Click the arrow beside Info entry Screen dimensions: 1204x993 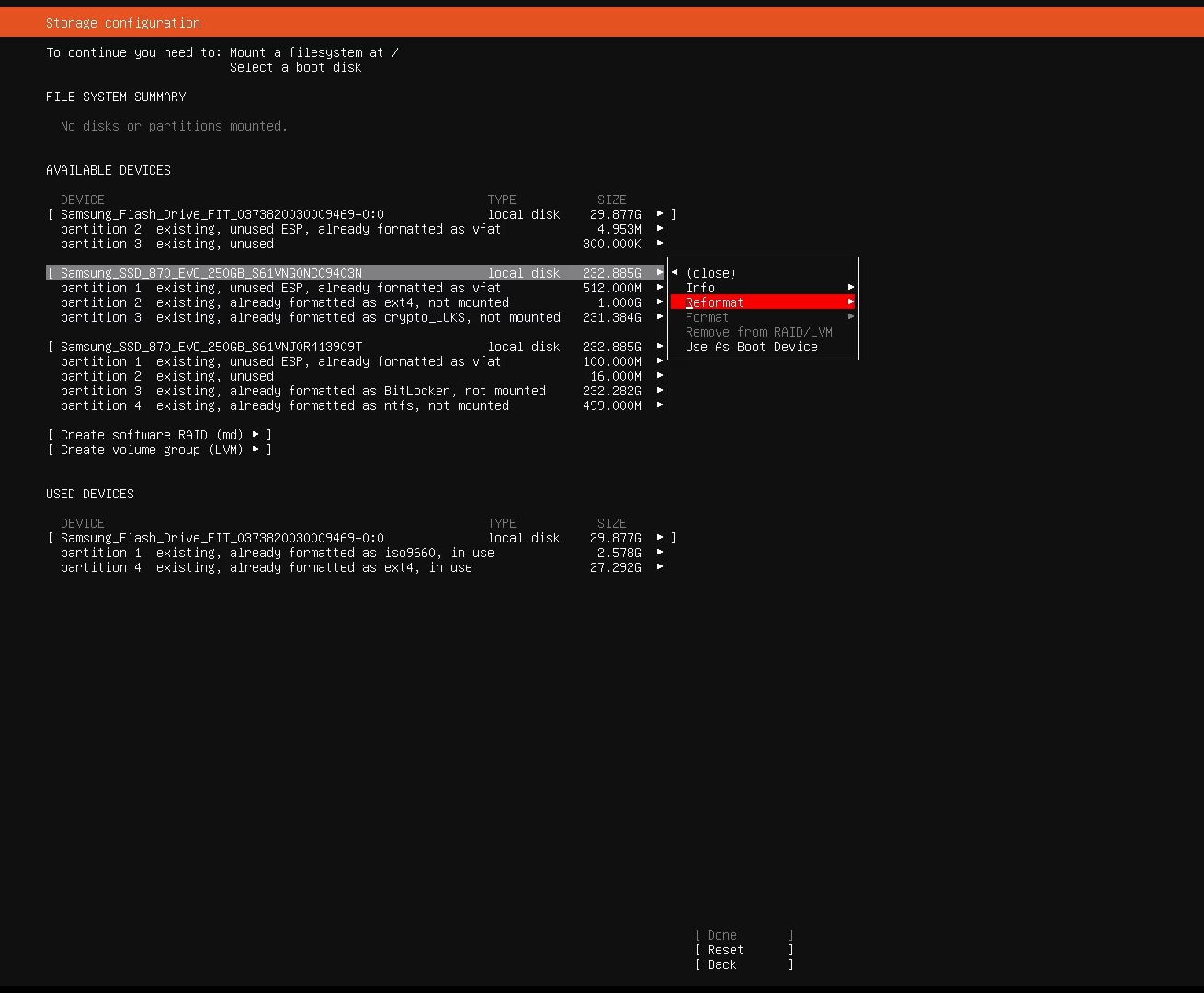pyautogui.click(x=851, y=288)
